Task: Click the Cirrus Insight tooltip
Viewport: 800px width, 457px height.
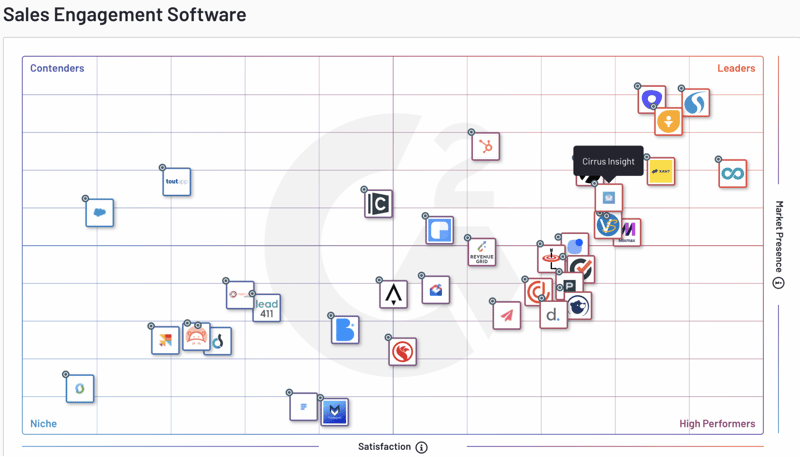Action: (x=609, y=161)
